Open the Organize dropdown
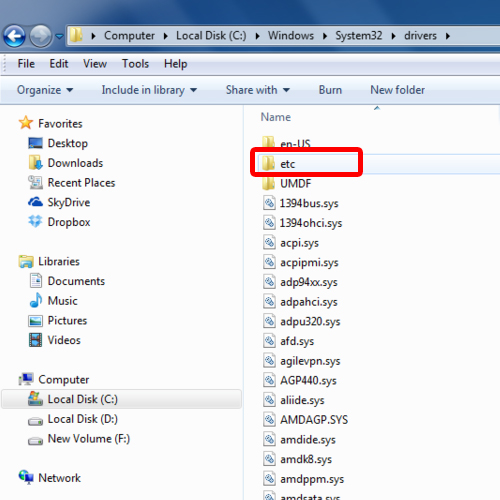This screenshot has height=500, width=500. tap(45, 90)
